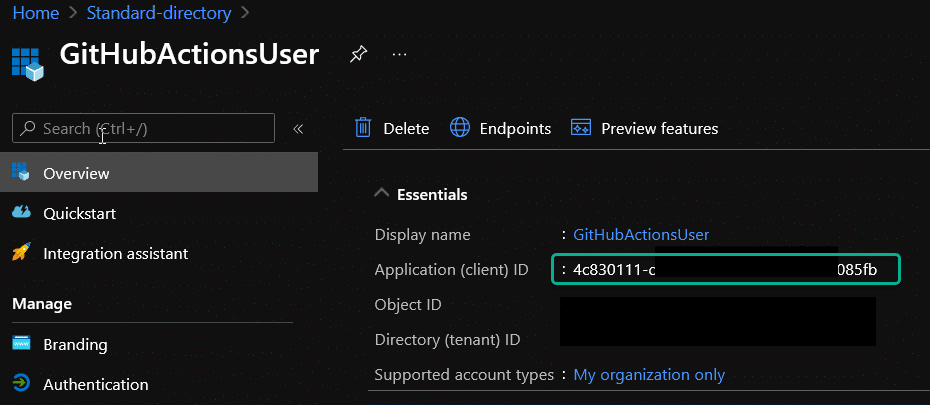Click the Endpoints globe icon
This screenshot has width=930, height=405.
click(460, 127)
